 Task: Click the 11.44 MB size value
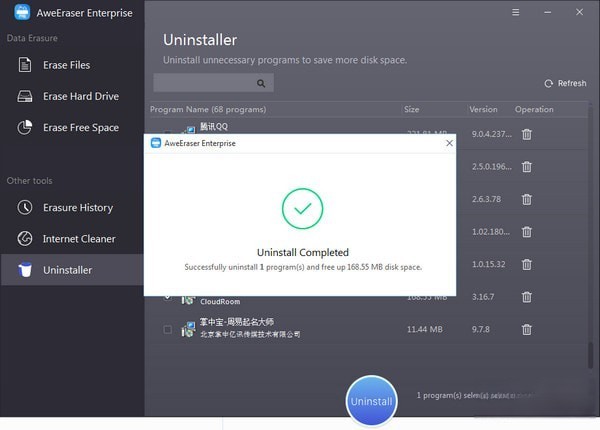tap(425, 329)
